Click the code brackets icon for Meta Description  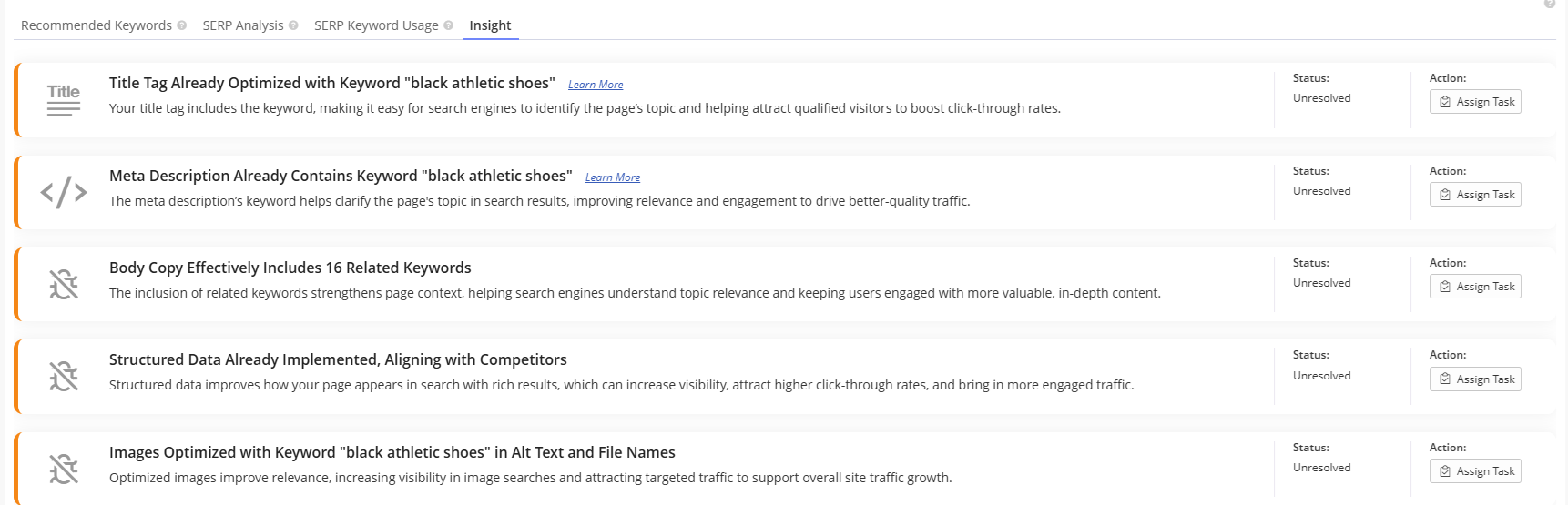click(x=64, y=192)
